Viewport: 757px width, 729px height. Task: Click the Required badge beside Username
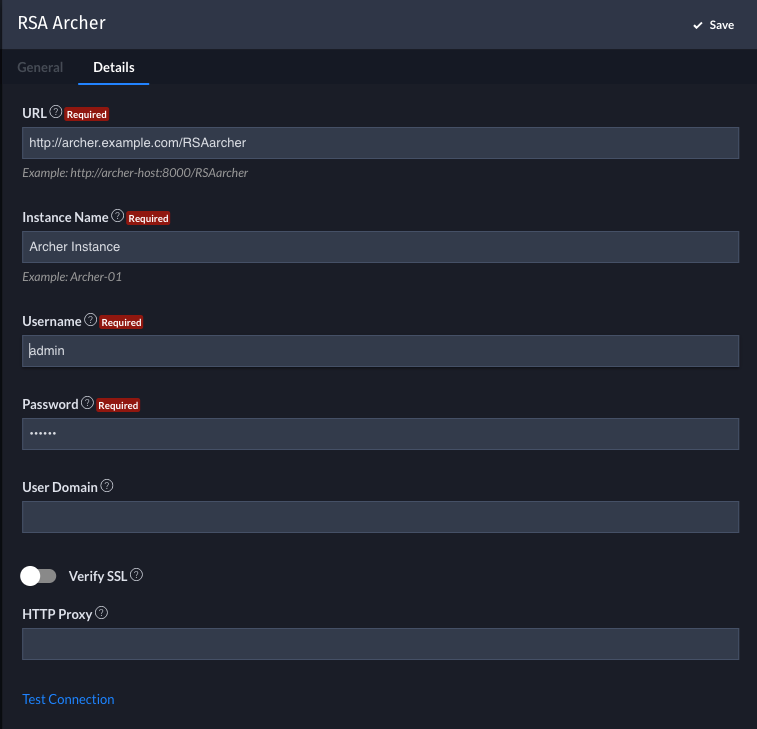[121, 322]
